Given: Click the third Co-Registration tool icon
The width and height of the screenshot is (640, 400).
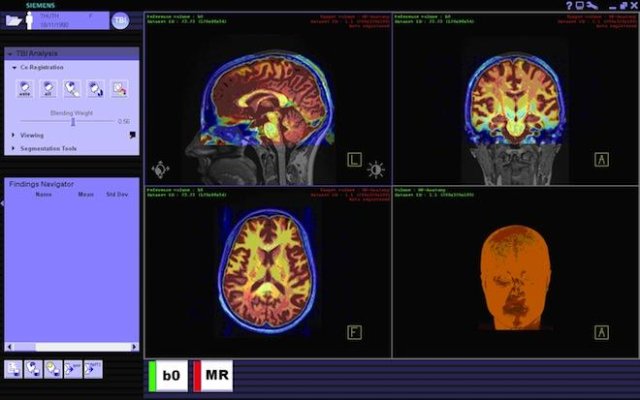Looking at the screenshot, I should pyautogui.click(x=72, y=89).
